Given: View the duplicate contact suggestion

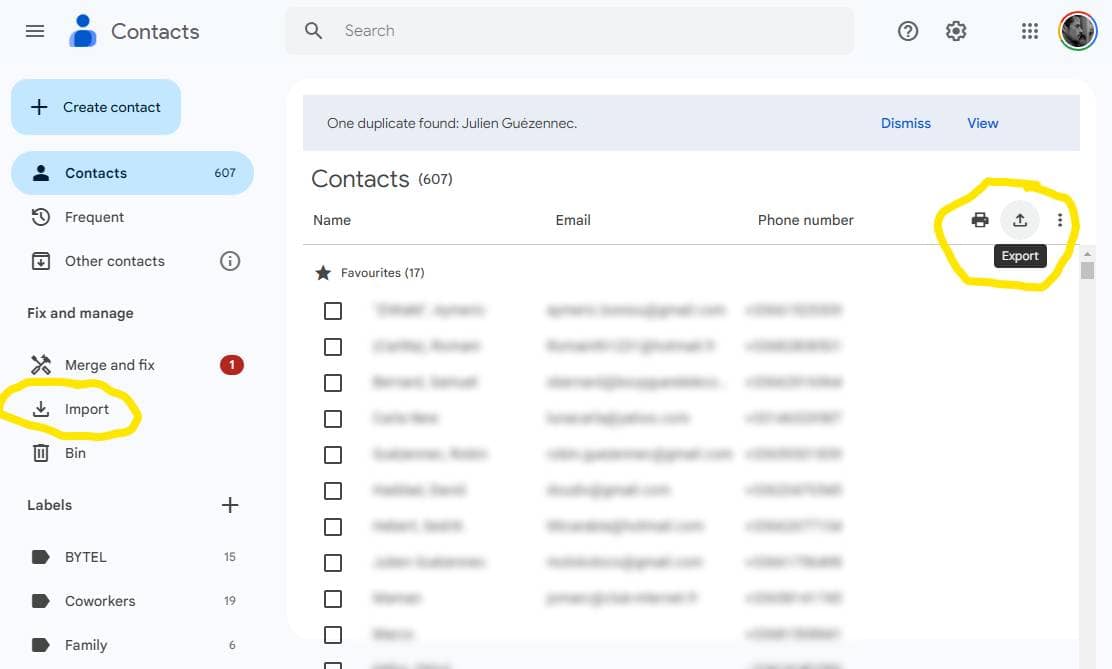Looking at the screenshot, I should [x=982, y=123].
